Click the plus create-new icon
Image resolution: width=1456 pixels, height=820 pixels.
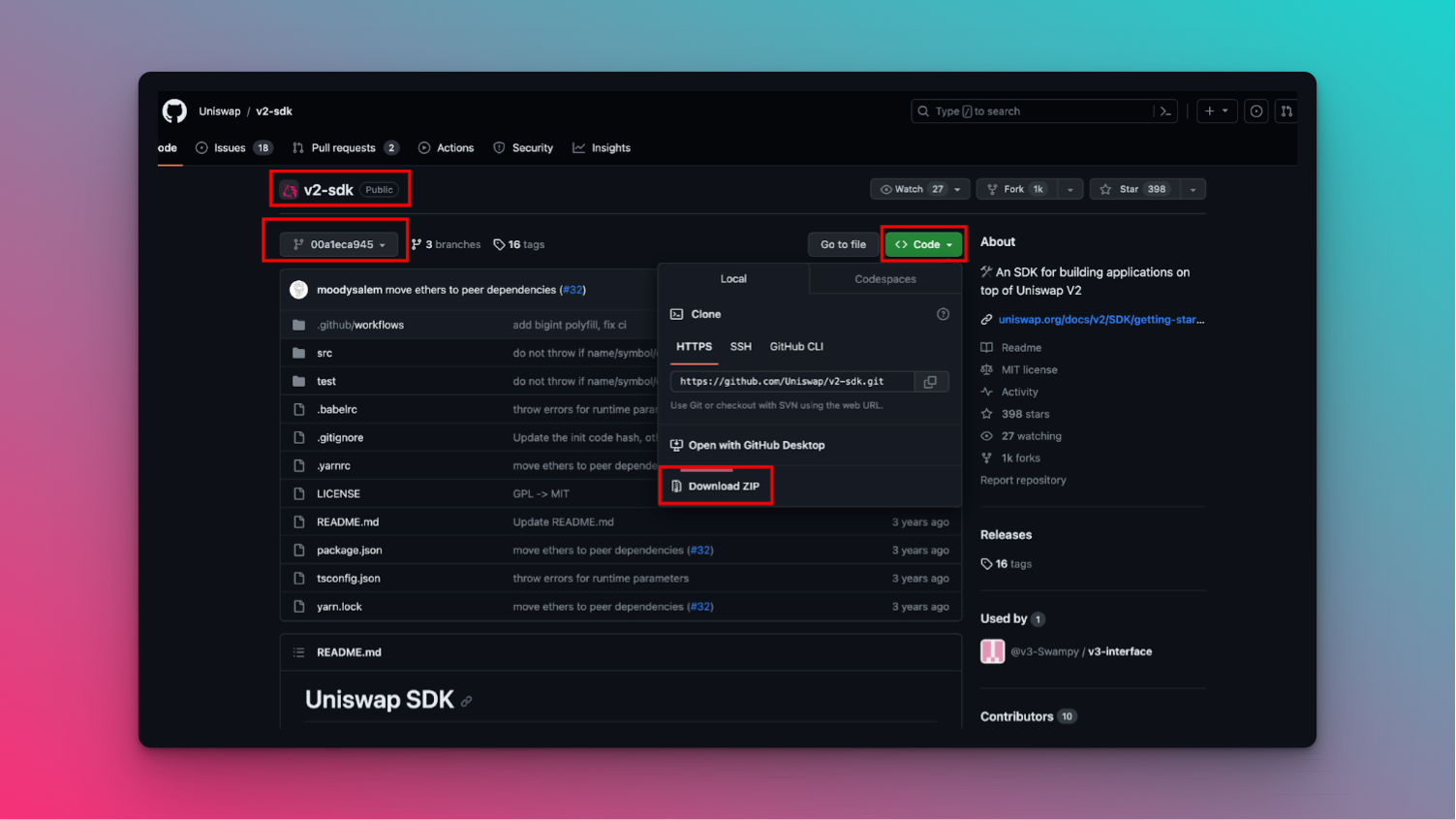click(1209, 111)
